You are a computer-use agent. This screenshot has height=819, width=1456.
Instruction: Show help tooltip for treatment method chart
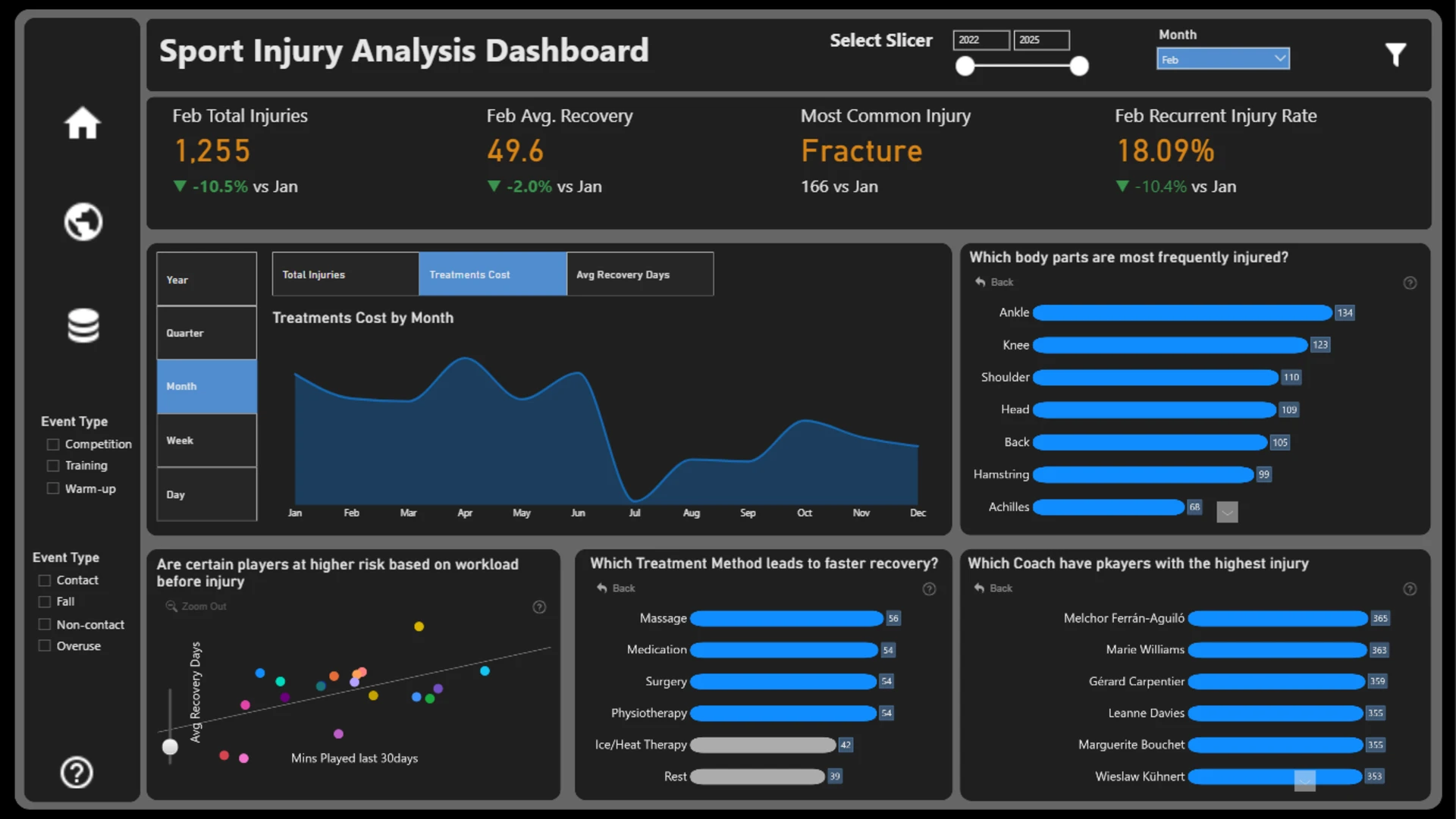[x=929, y=589]
